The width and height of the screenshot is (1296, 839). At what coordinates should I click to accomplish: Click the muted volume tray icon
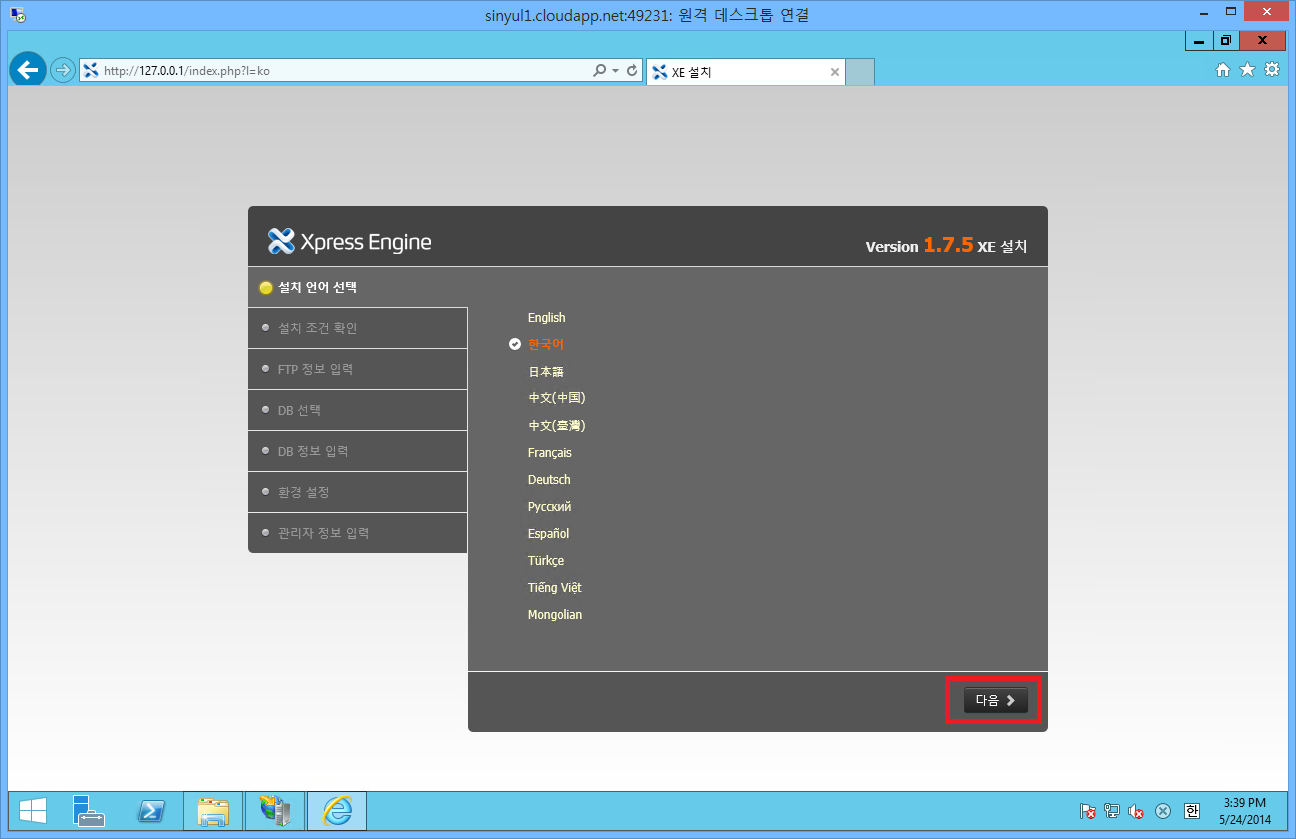[1136, 811]
